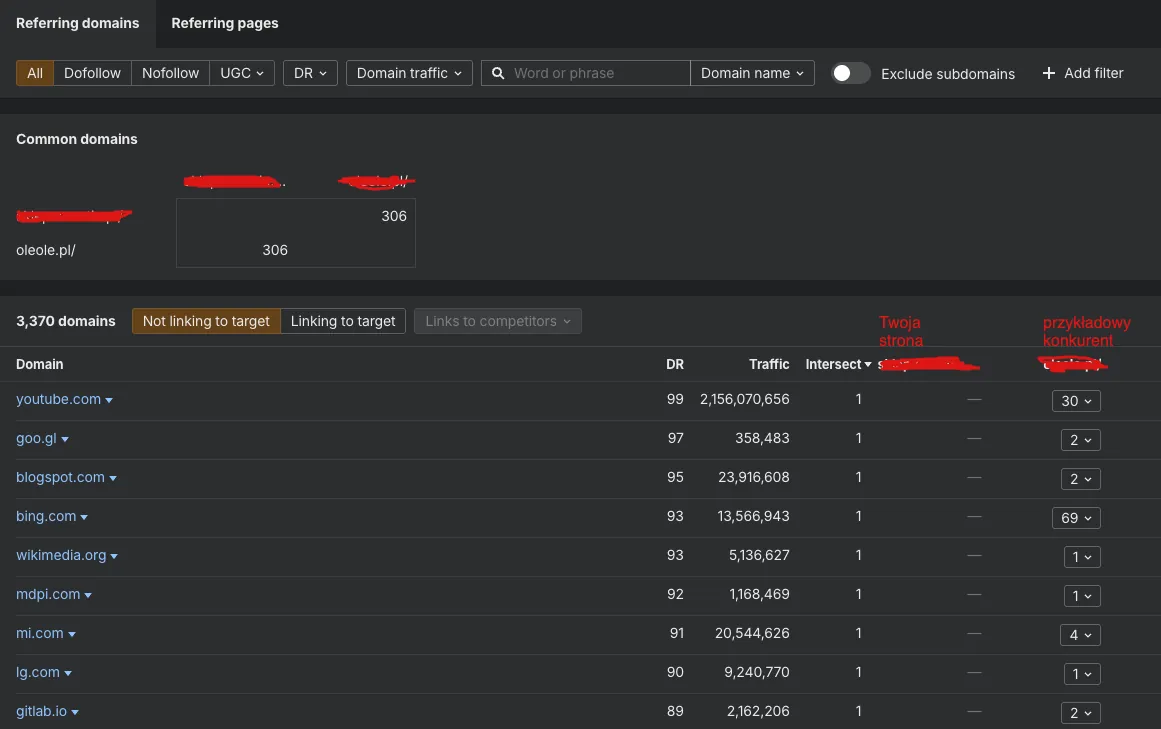Click the 3,370 domains count text
The height and width of the screenshot is (729, 1161).
[x=66, y=321]
